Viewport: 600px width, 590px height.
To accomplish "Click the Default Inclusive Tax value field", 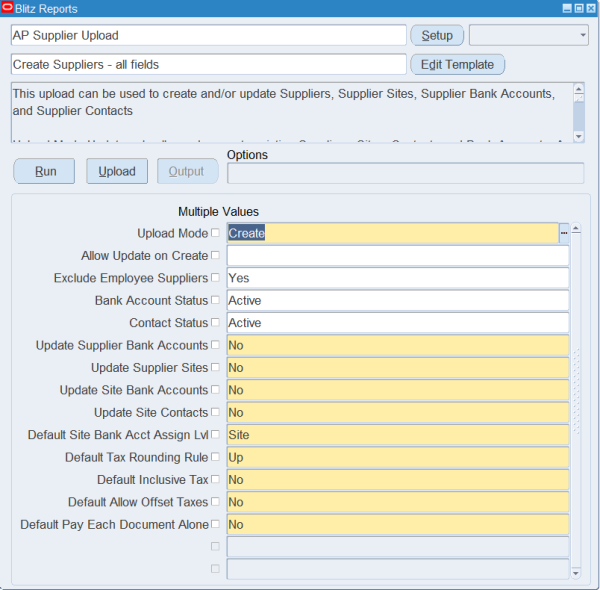I will tap(398, 479).
